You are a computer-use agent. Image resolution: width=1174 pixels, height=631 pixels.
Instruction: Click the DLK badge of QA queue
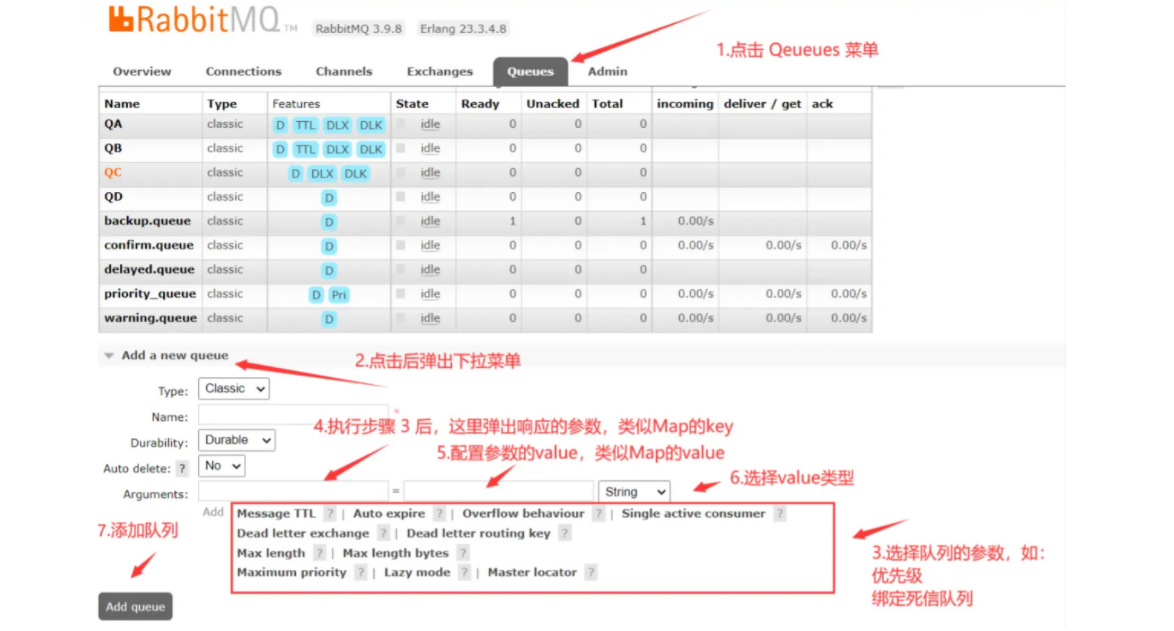click(x=371, y=125)
